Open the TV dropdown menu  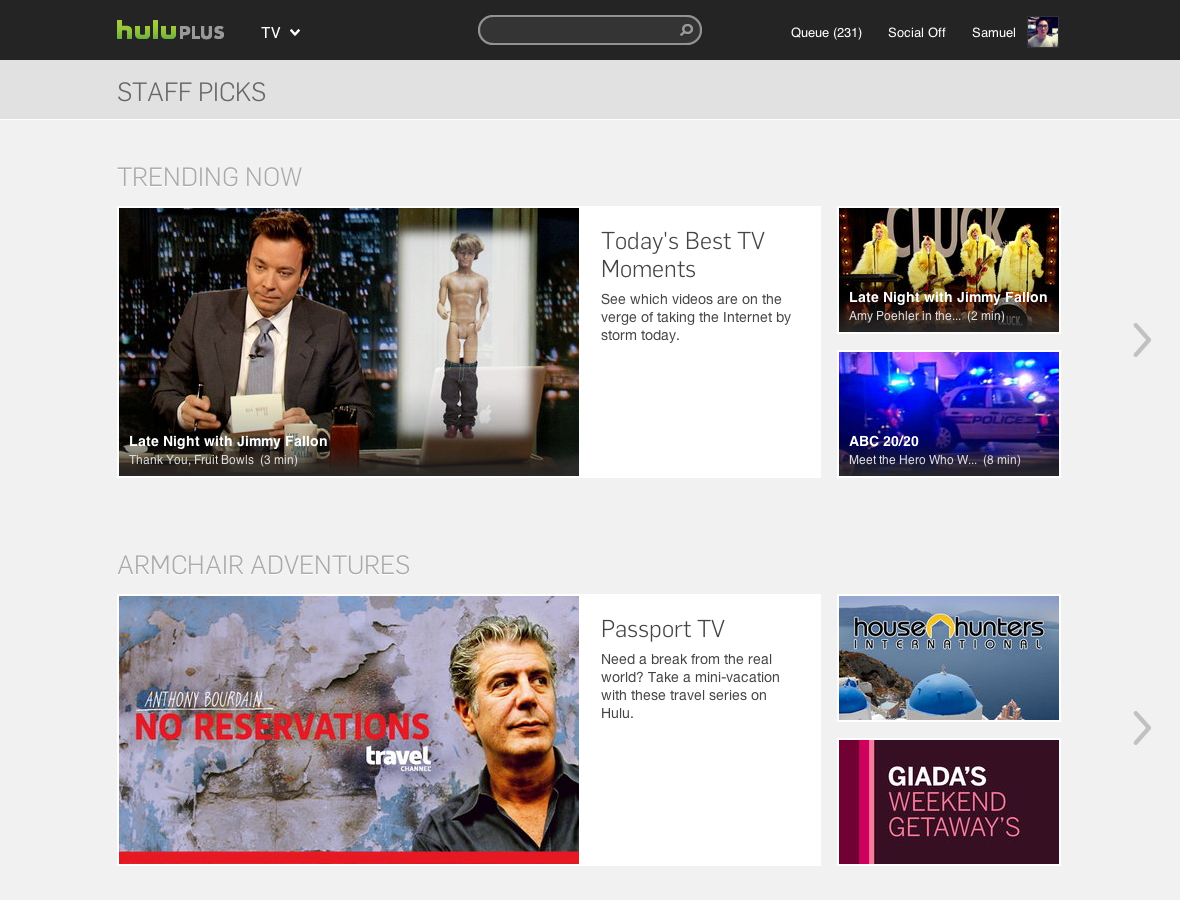click(x=281, y=32)
